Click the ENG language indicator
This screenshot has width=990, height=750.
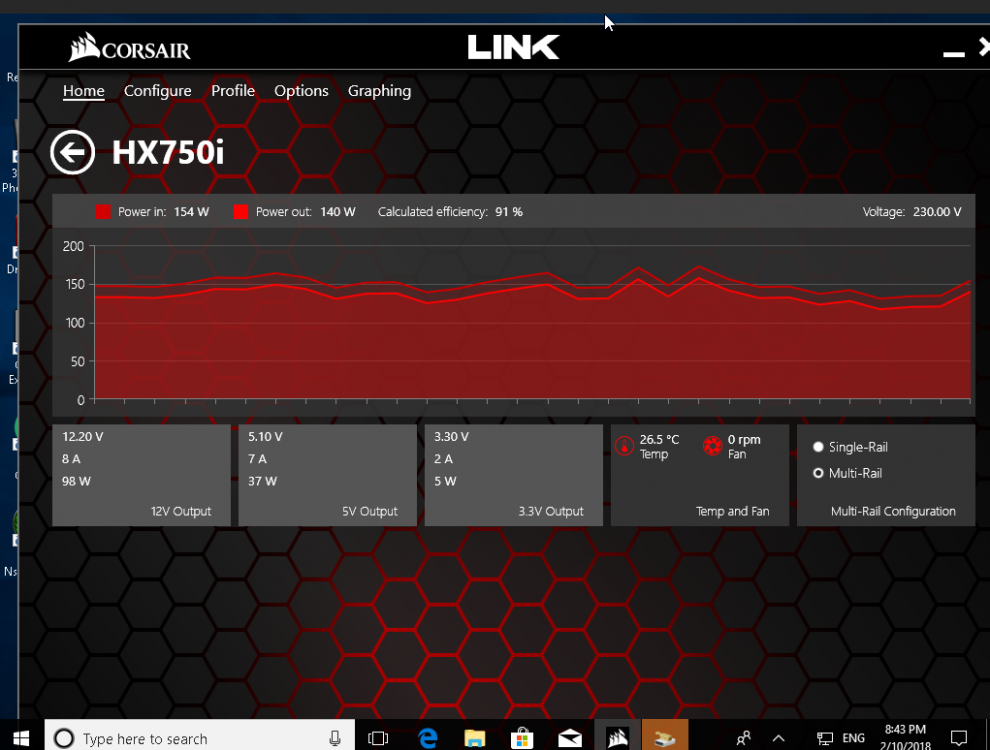point(853,738)
